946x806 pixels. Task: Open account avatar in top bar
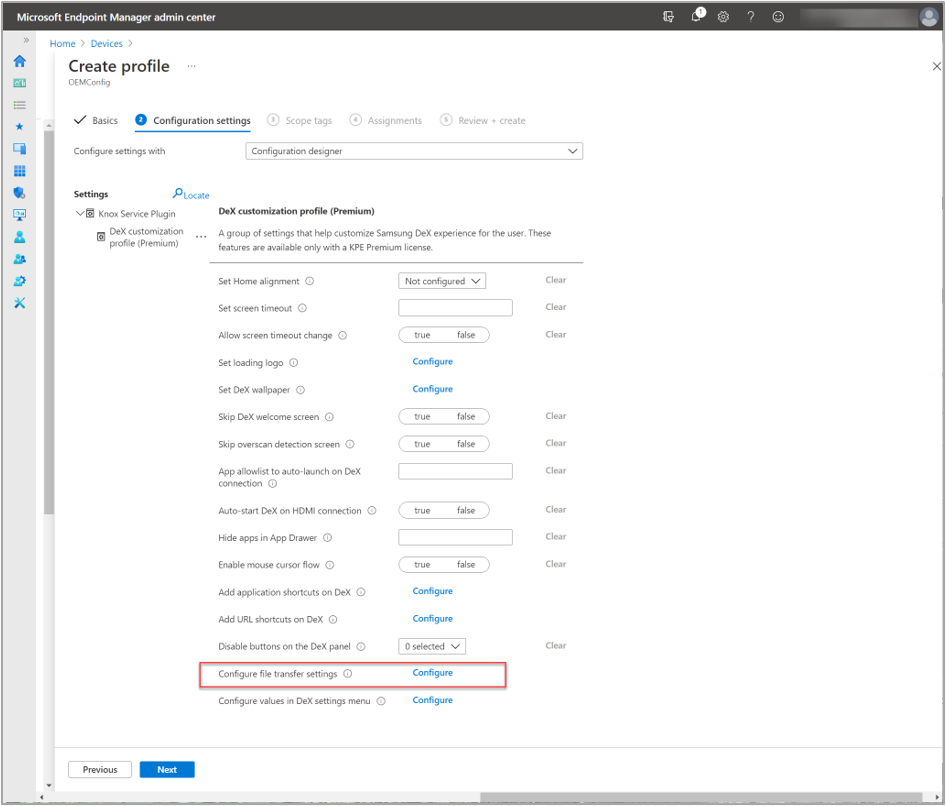(929, 17)
